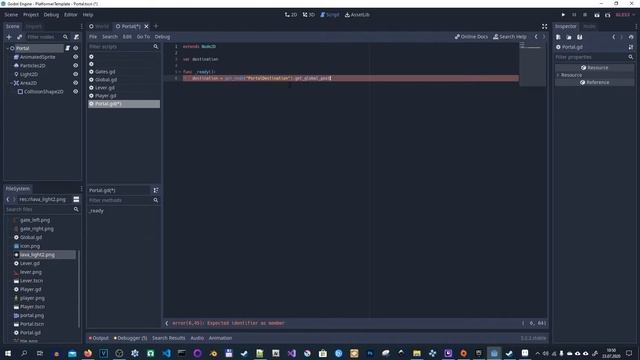The image size is (640, 360).
Task: Collapse the Portal root node
Action: coord(7,48)
